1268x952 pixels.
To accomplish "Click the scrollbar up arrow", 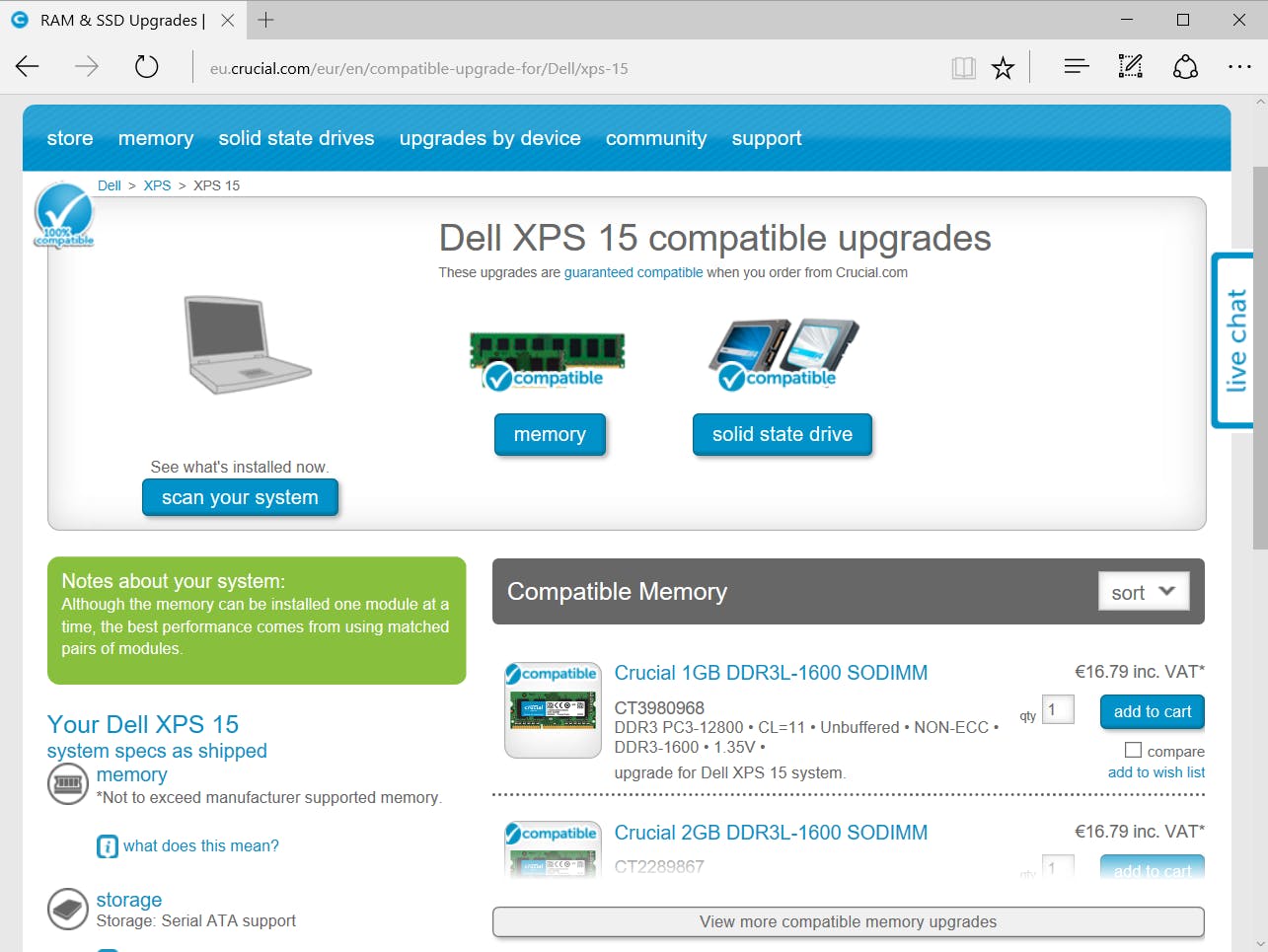I will 1260,102.
